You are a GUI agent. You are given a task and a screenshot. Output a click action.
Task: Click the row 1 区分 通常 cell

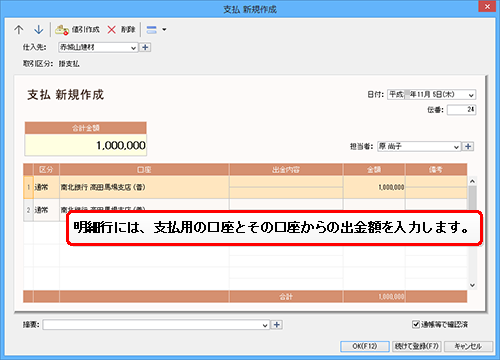[x=46, y=187]
